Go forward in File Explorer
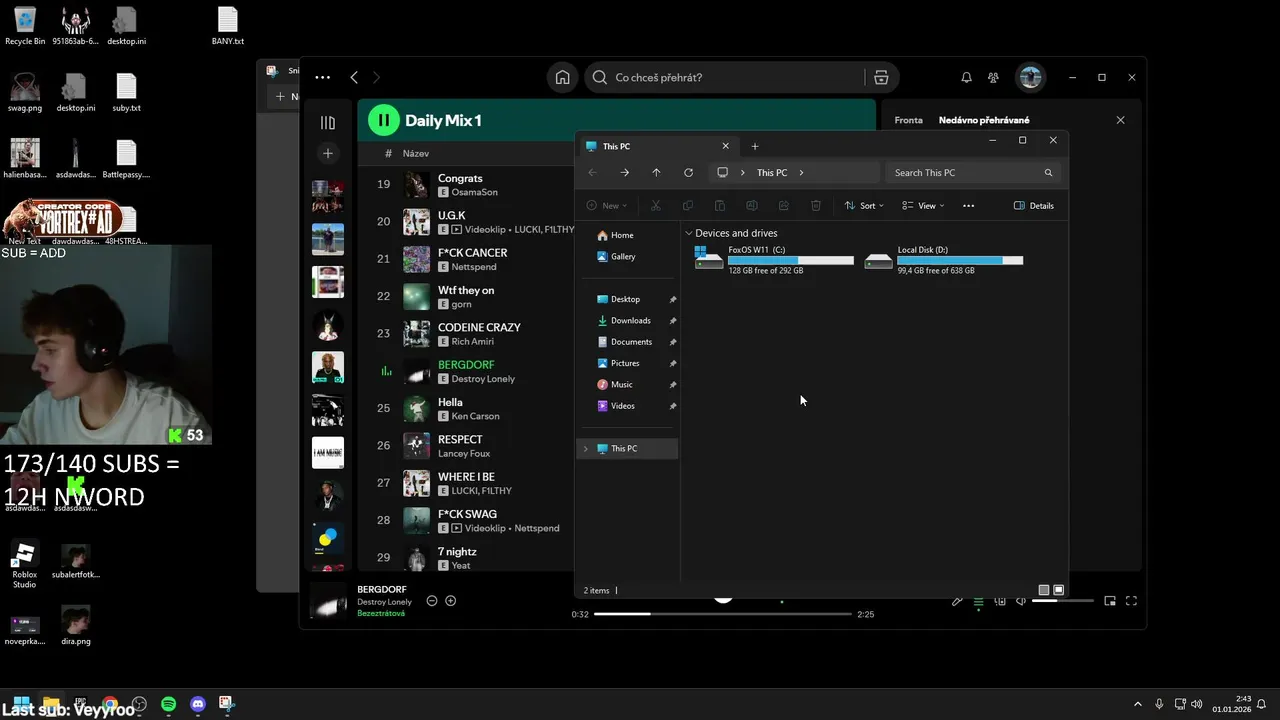 624,173
